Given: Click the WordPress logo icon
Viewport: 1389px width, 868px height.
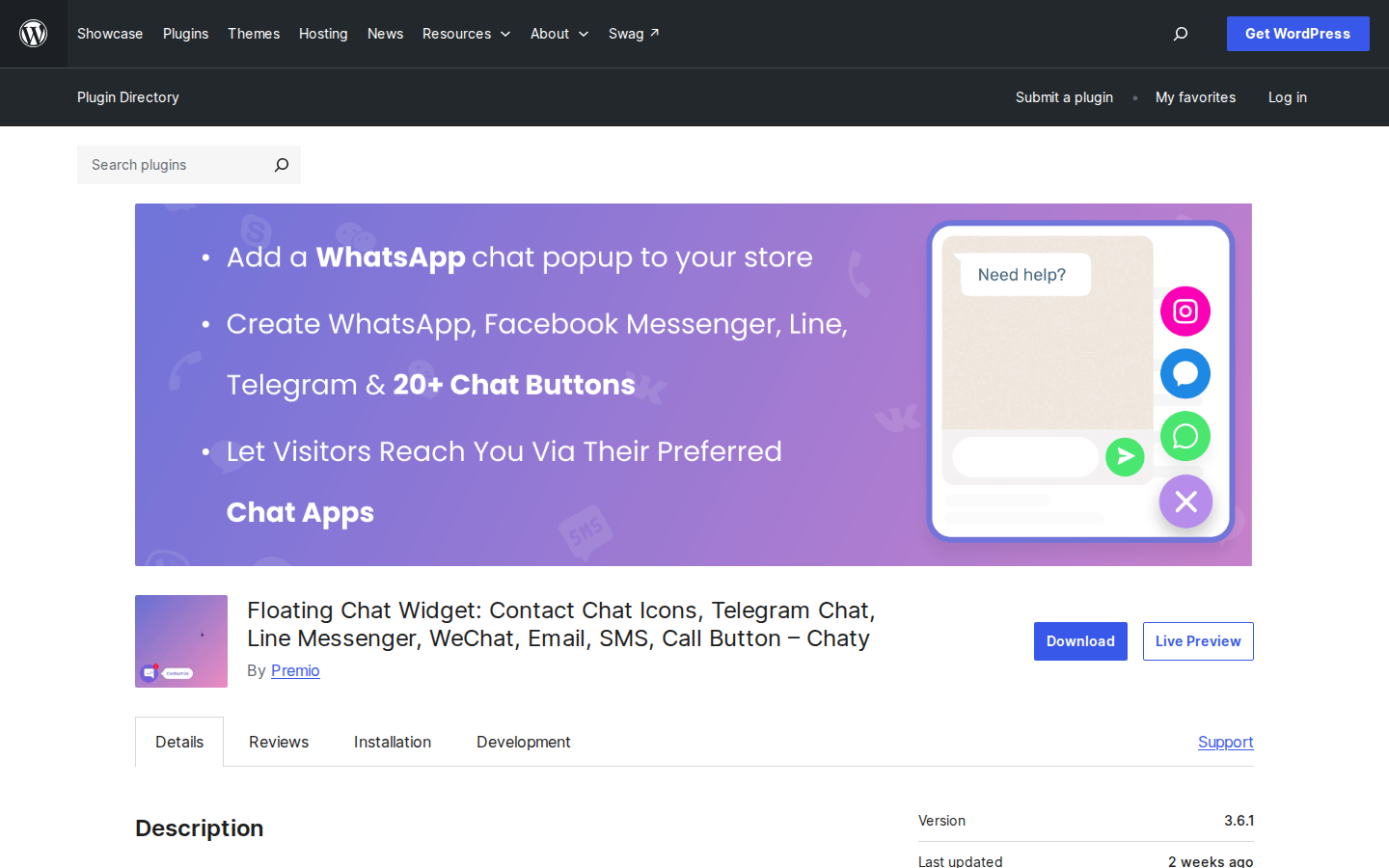Looking at the screenshot, I should (x=34, y=34).
